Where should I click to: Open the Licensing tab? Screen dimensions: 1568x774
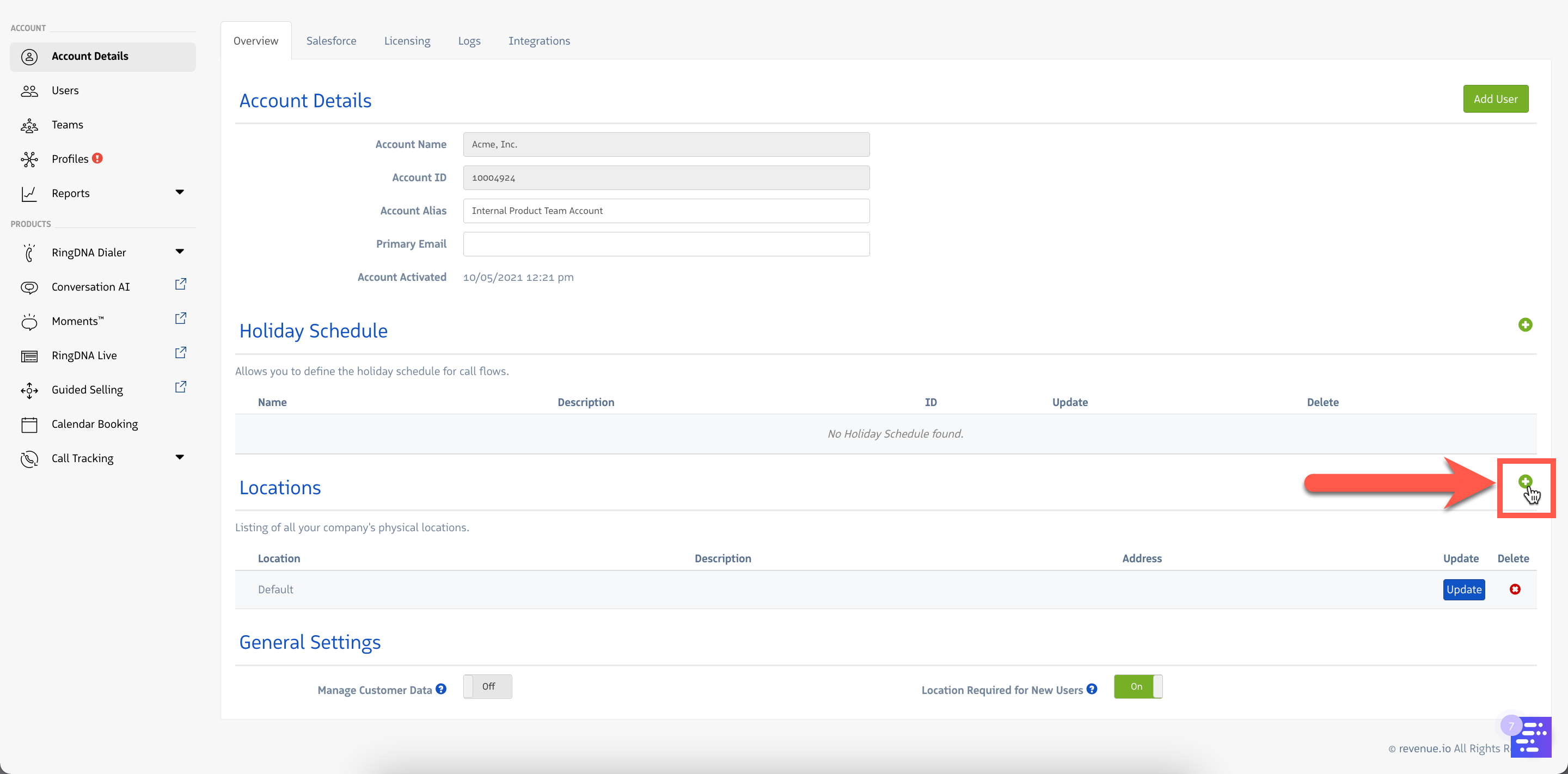407,41
